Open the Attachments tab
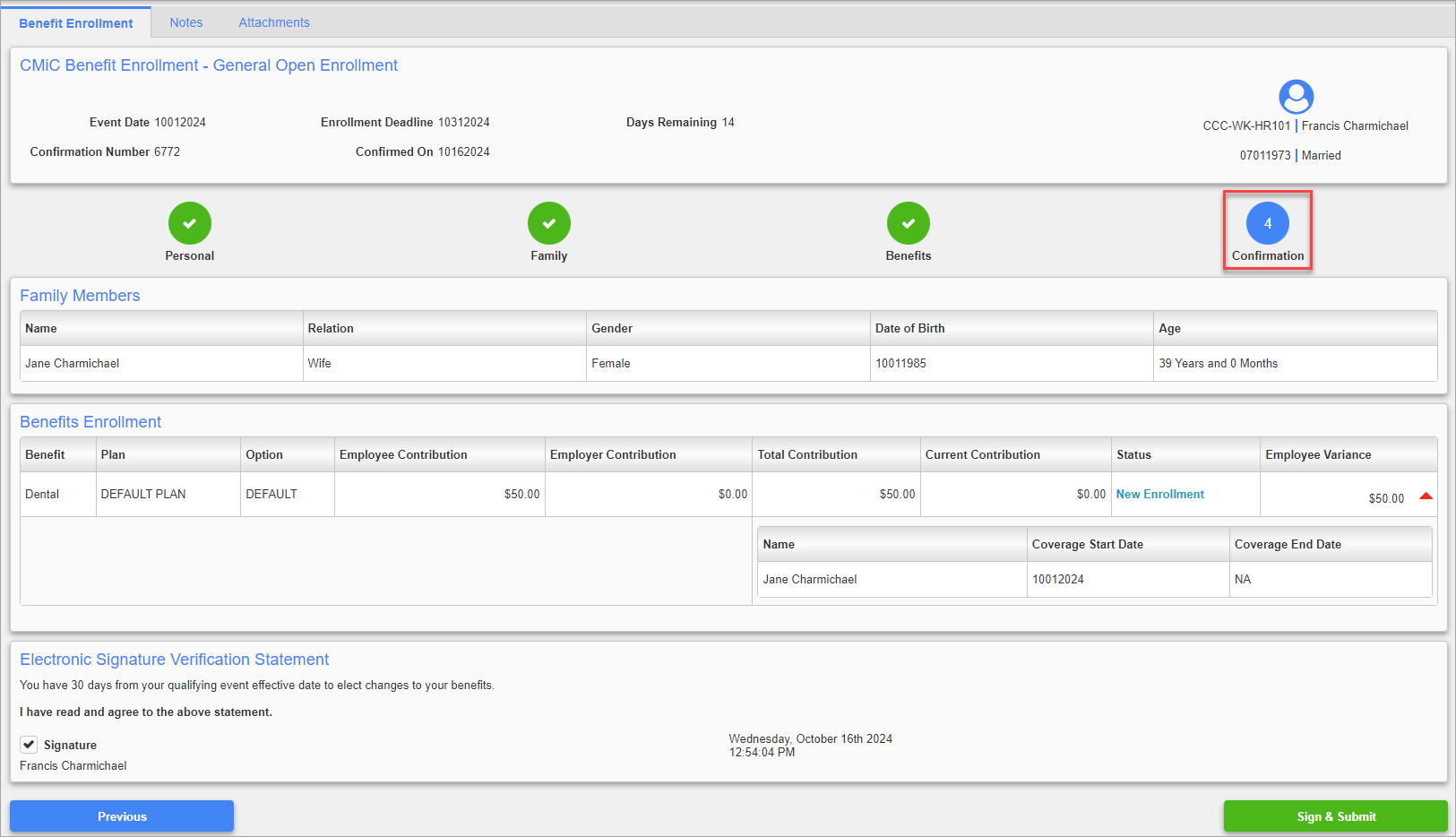Screen dimensions: 1456x837 coord(274,22)
